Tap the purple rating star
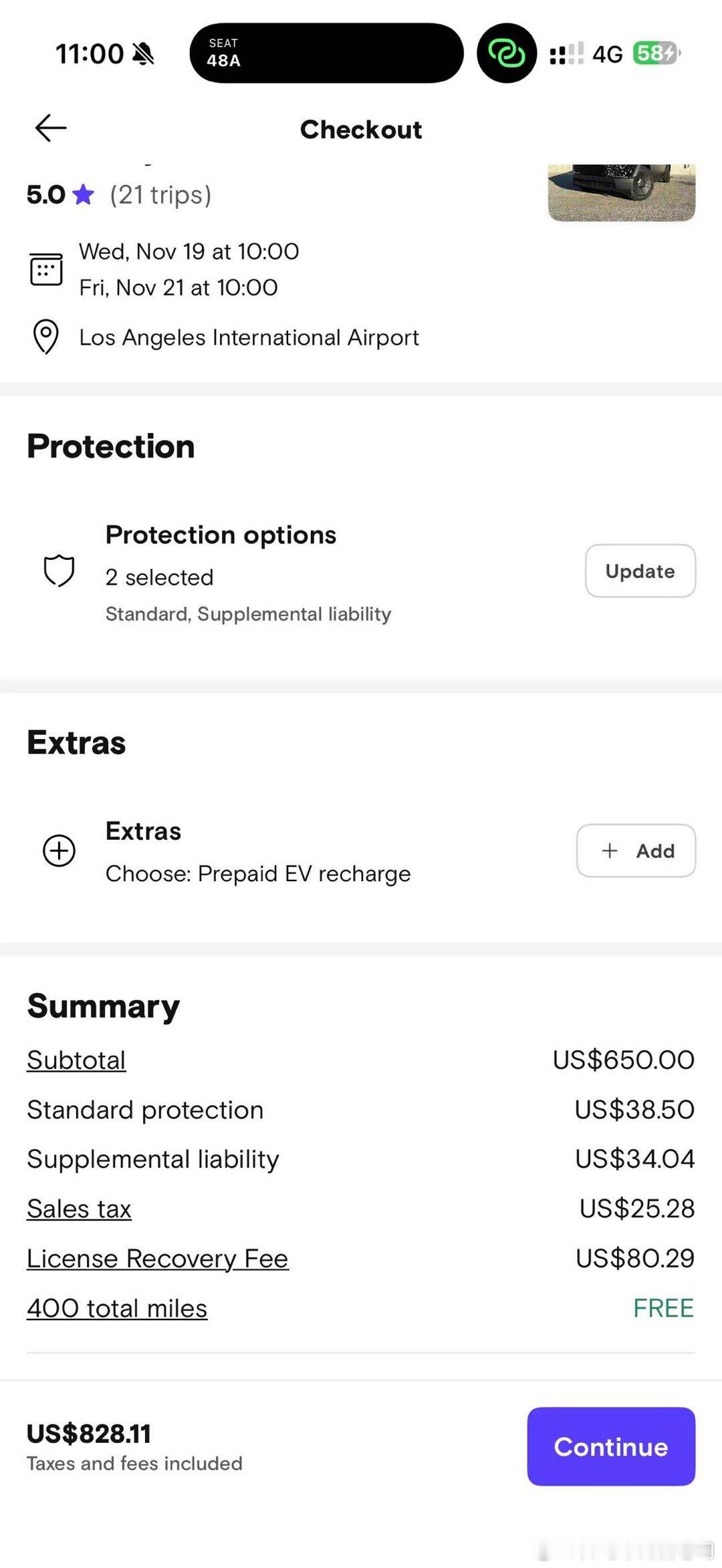The image size is (722, 1568). (x=84, y=195)
